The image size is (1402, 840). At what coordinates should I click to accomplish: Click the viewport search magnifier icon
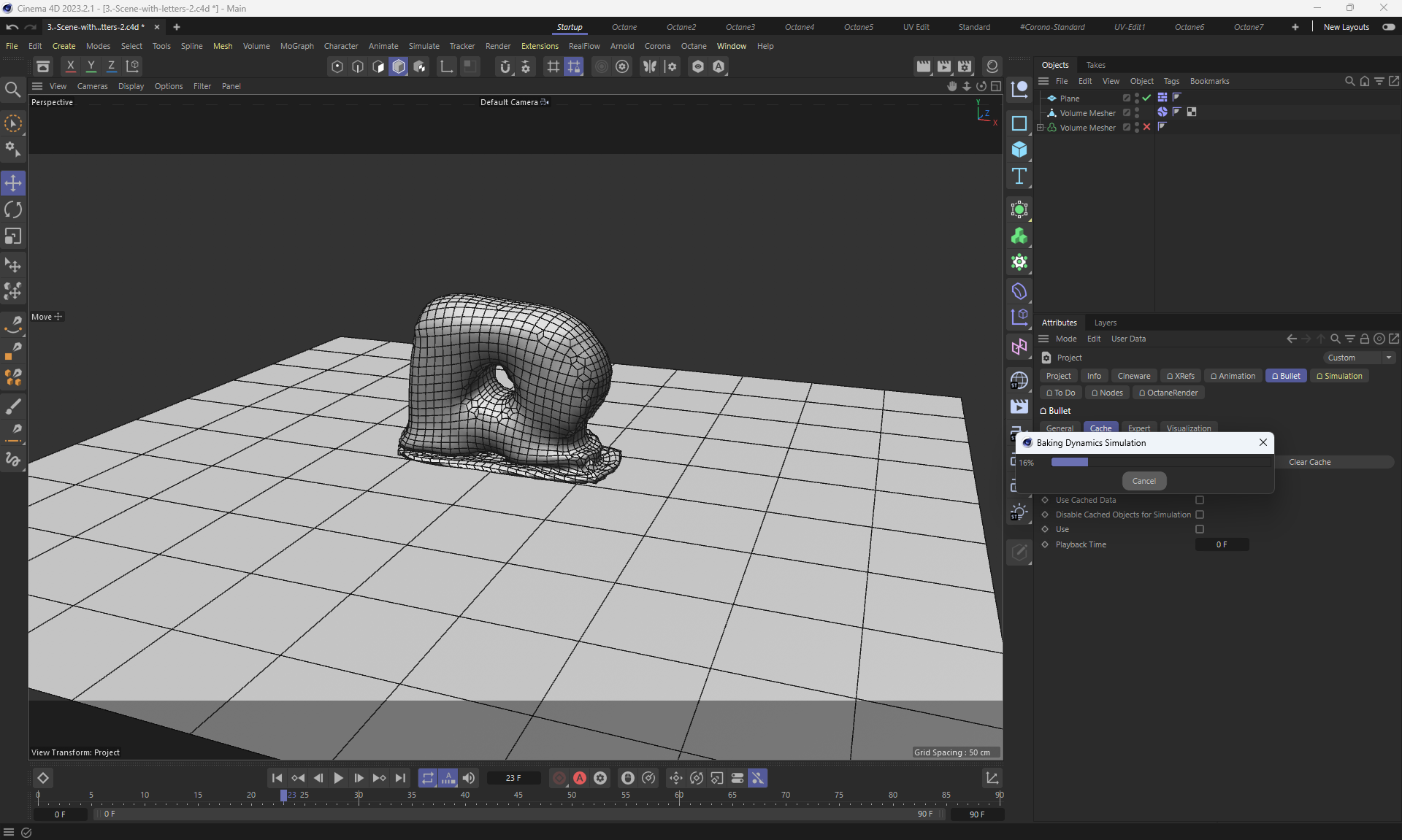12,89
